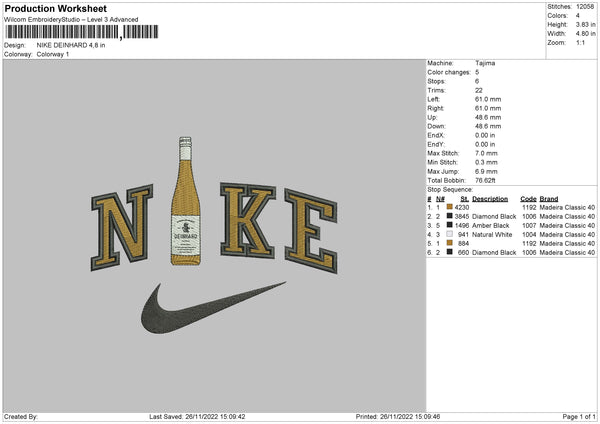
Task: Click the St. column header
Action: tap(465, 199)
